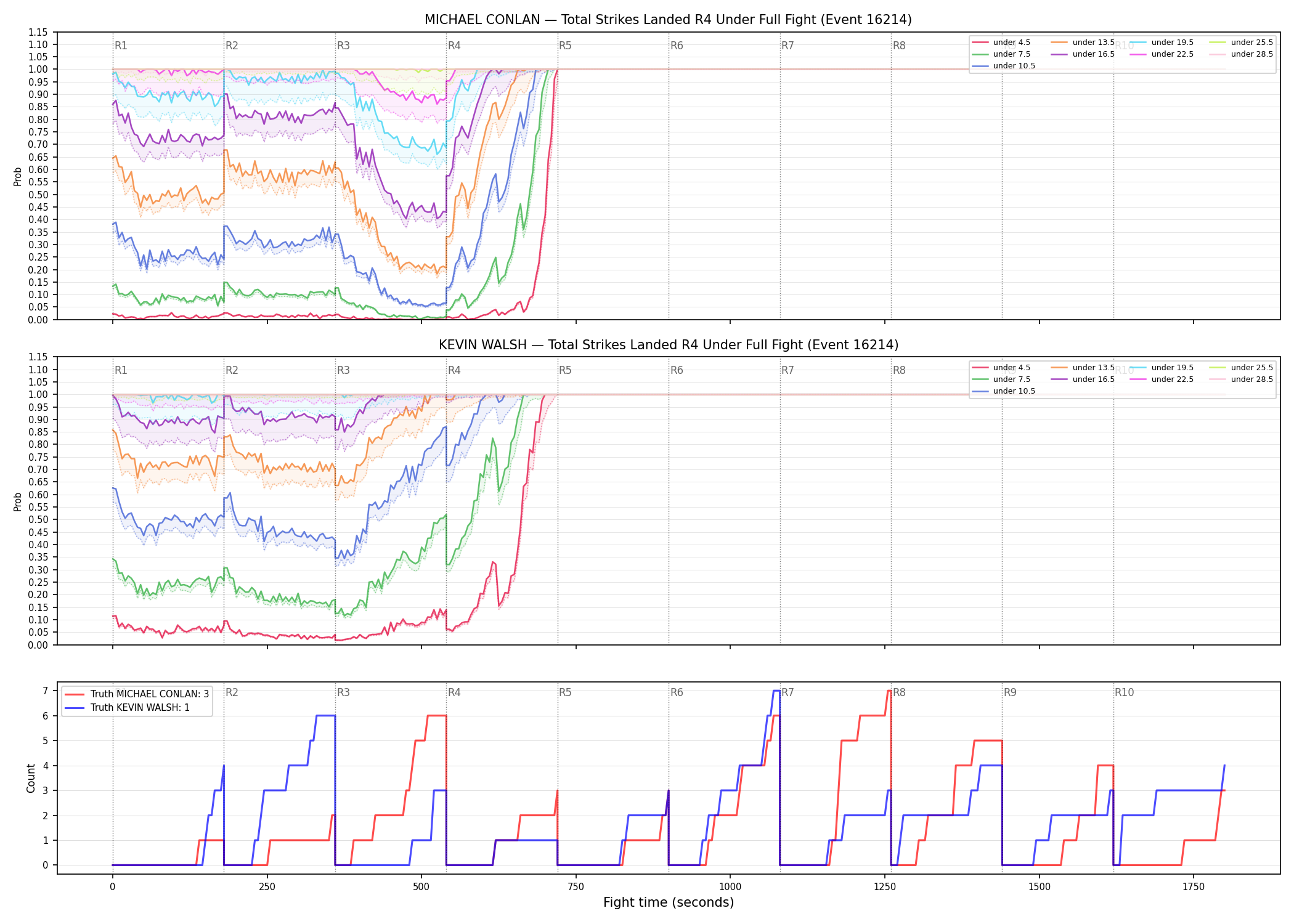Screen dimensions: 1294x924
Task: Click the 1750 tick on the x-axis
Action: (1194, 887)
